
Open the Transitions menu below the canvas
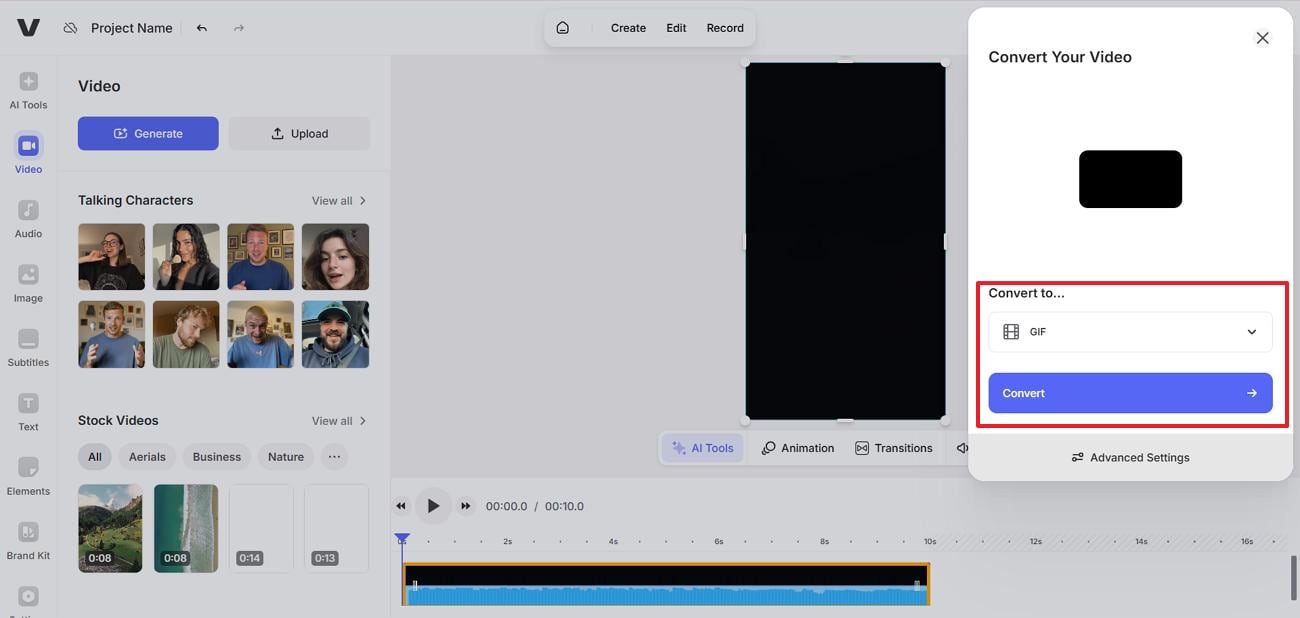tap(893, 447)
